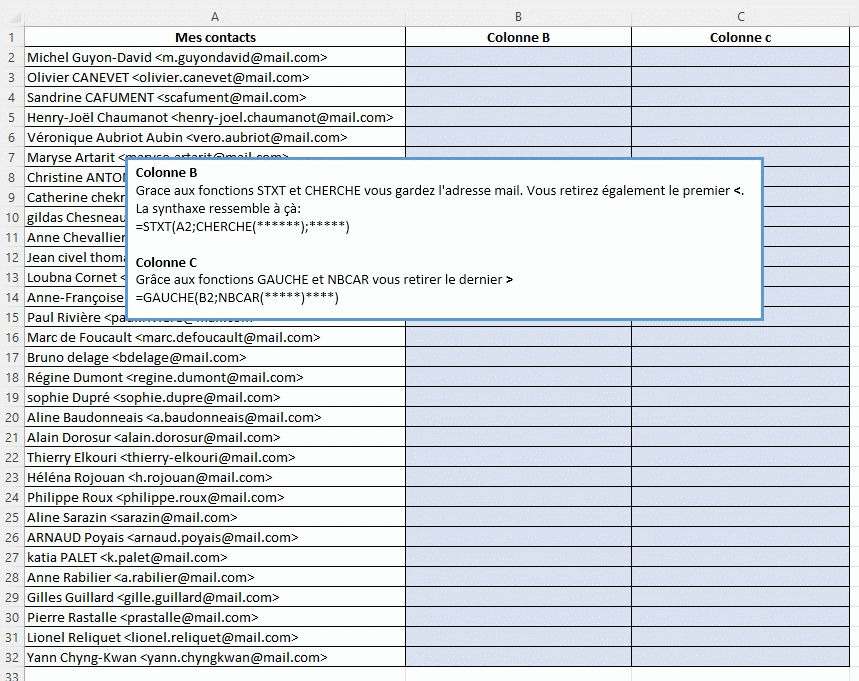Click row header 32
Viewport: 859px width, 681px height.
12,657
